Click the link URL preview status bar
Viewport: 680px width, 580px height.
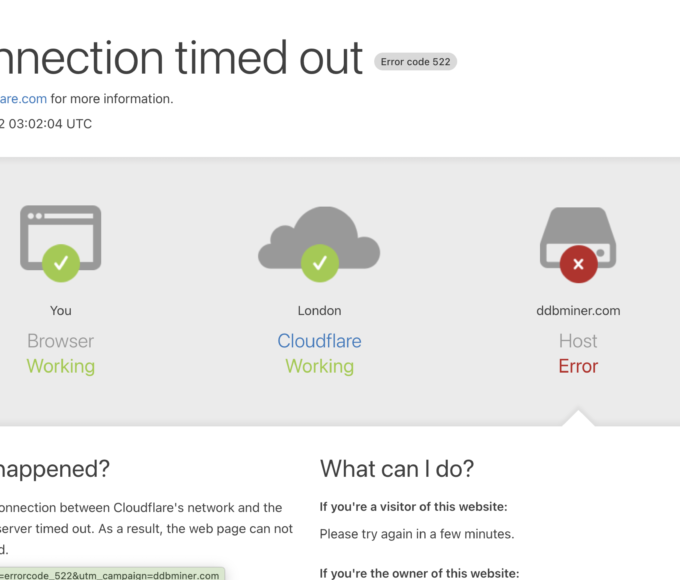[110, 574]
